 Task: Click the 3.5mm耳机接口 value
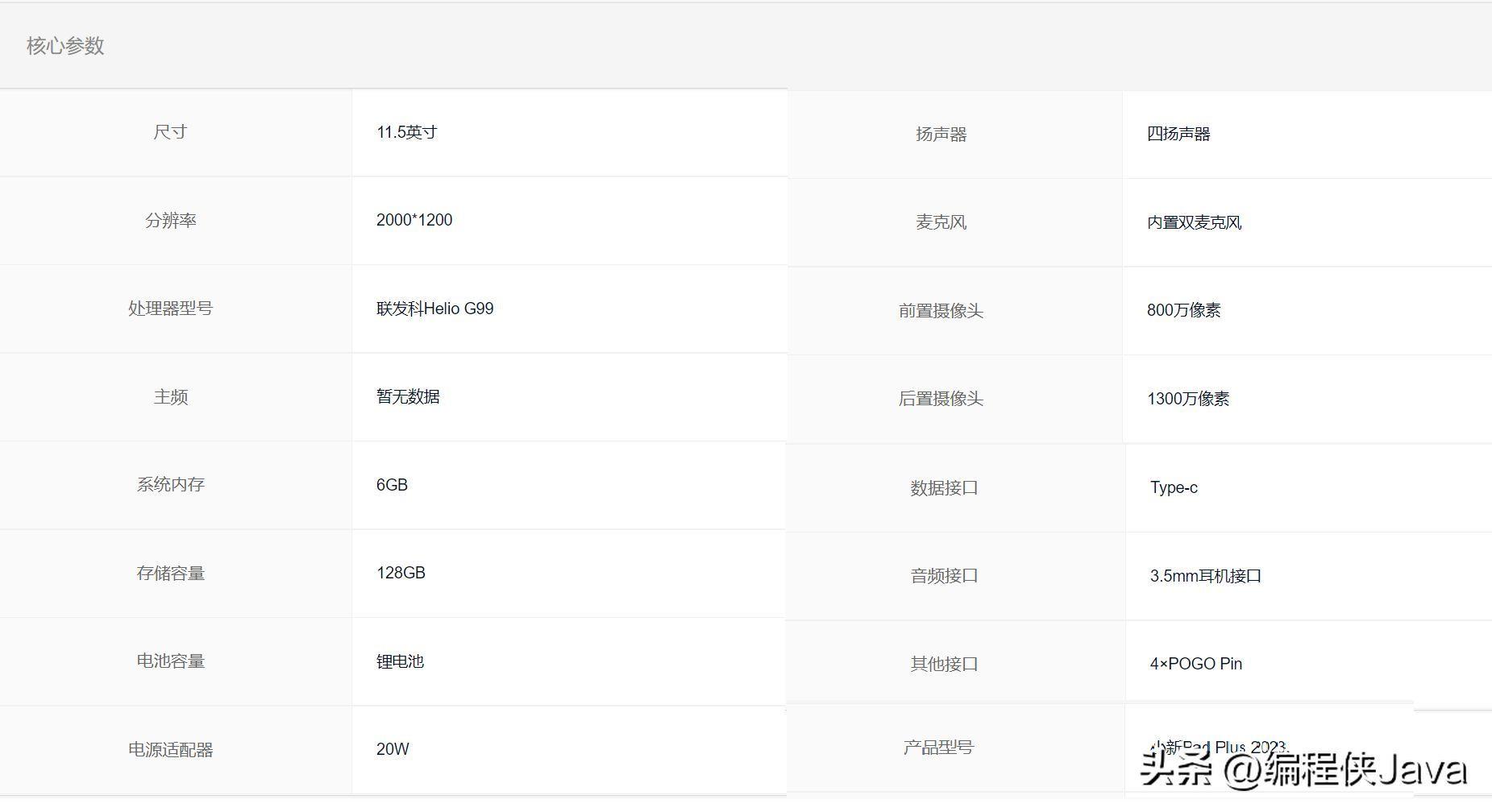point(1206,576)
